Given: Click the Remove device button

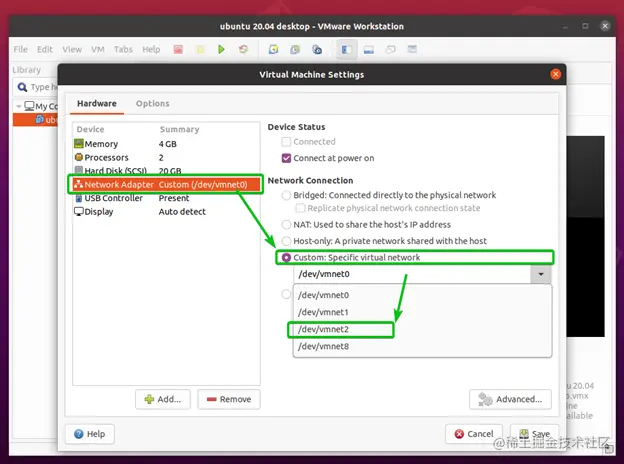Looking at the screenshot, I should (229, 399).
